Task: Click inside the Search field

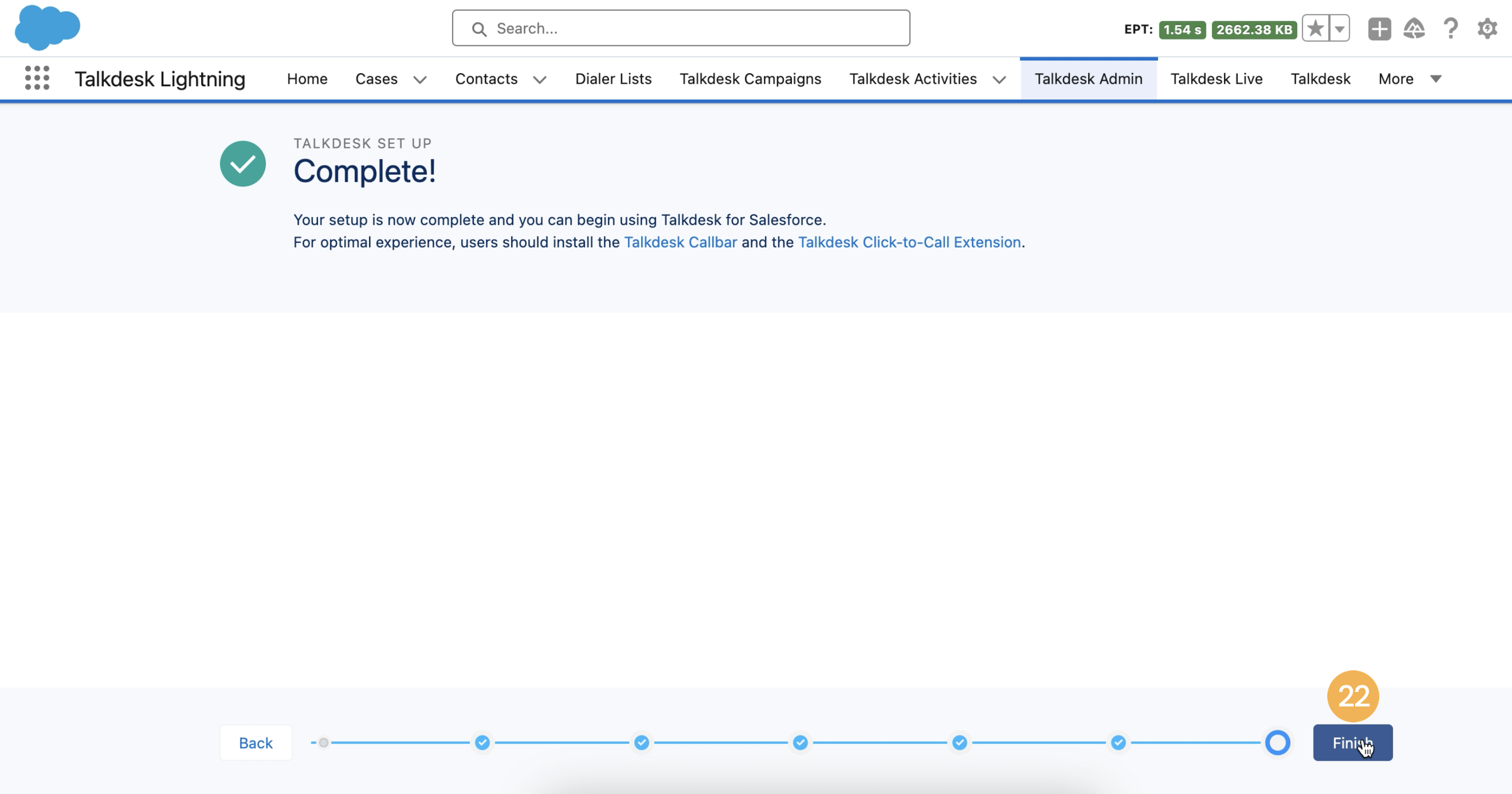Action: click(681, 27)
